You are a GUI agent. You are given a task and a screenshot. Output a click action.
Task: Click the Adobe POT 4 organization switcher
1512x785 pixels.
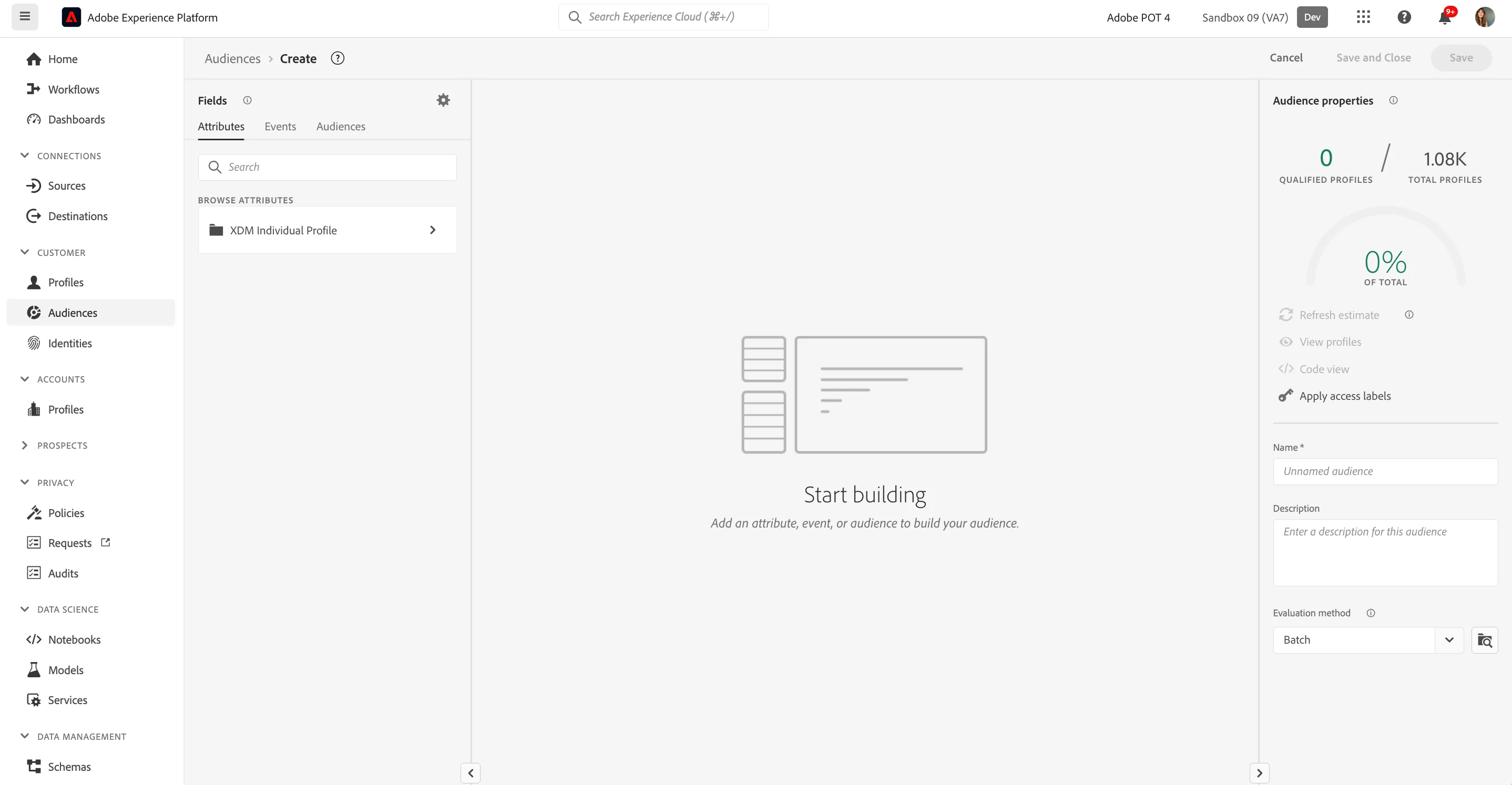[x=1138, y=17]
